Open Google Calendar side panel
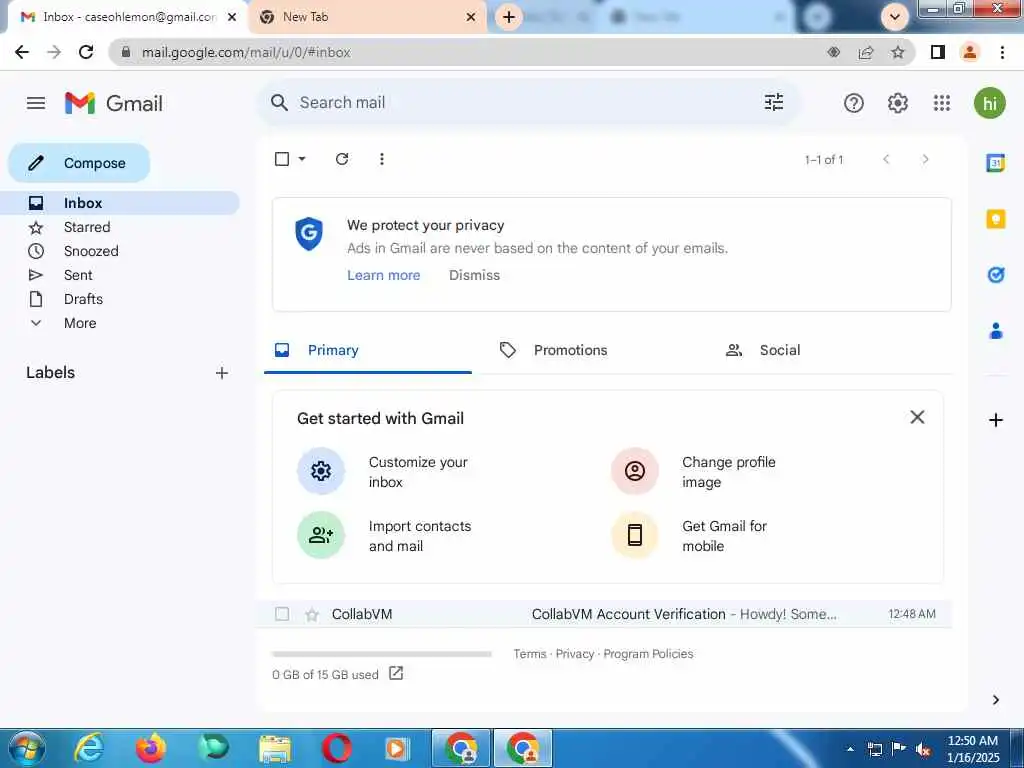The width and height of the screenshot is (1024, 768). coord(995,163)
